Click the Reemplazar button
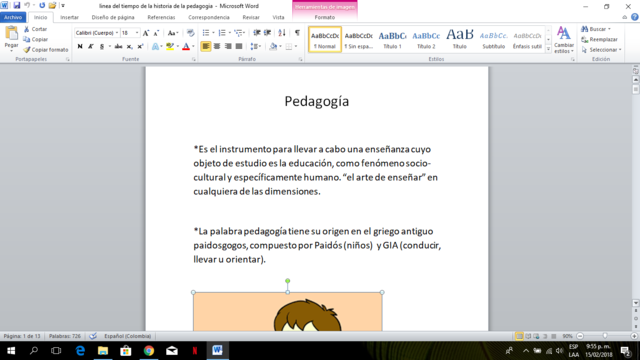Screen dimensions: 640x360 (x=599, y=40)
